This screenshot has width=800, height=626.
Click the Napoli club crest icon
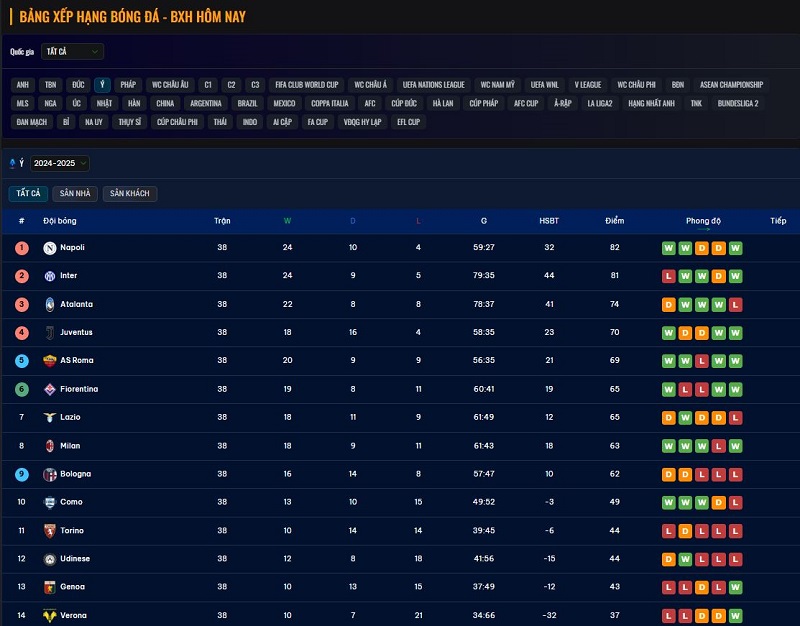coord(49,248)
